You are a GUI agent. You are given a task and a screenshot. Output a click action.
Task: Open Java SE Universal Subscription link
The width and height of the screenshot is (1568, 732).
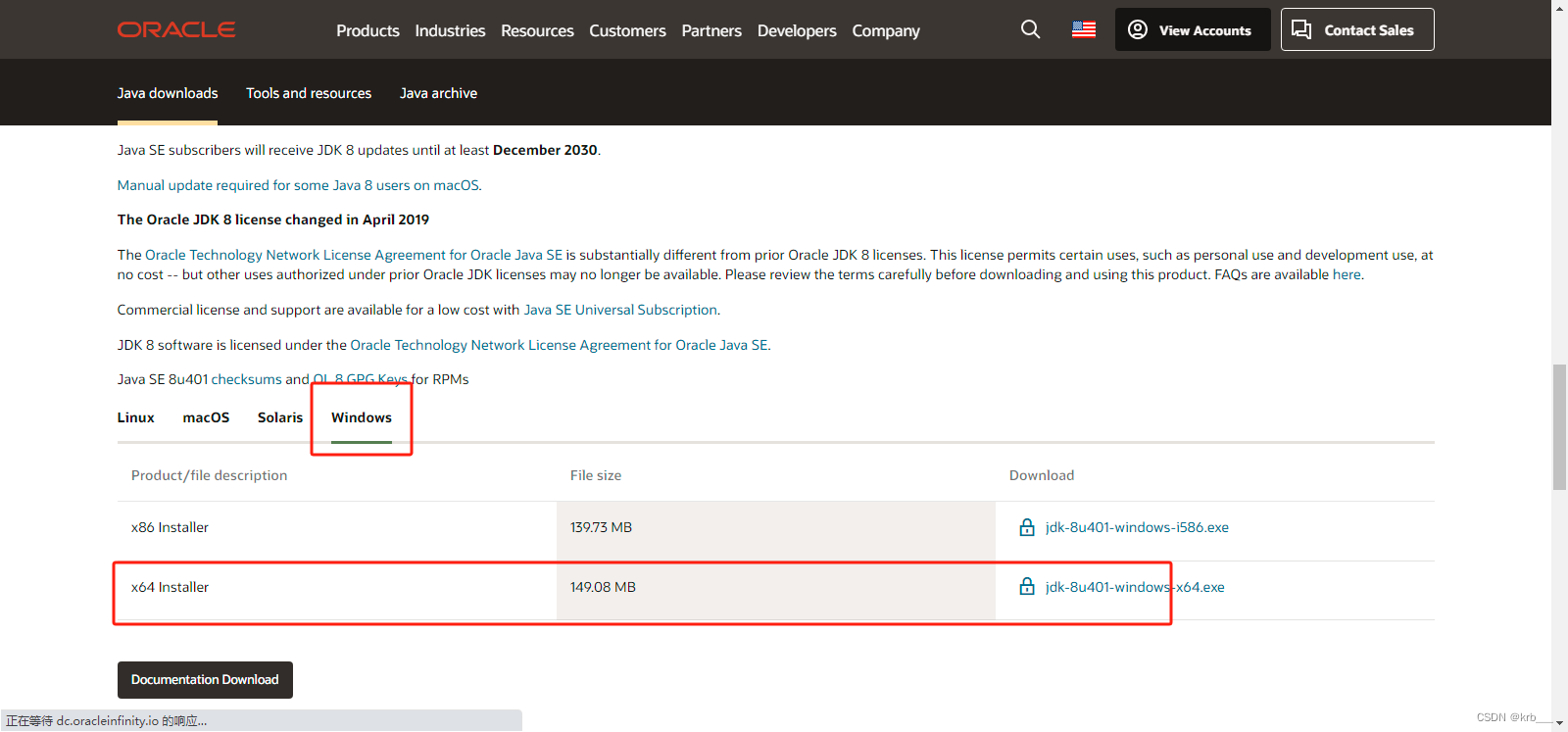(620, 310)
